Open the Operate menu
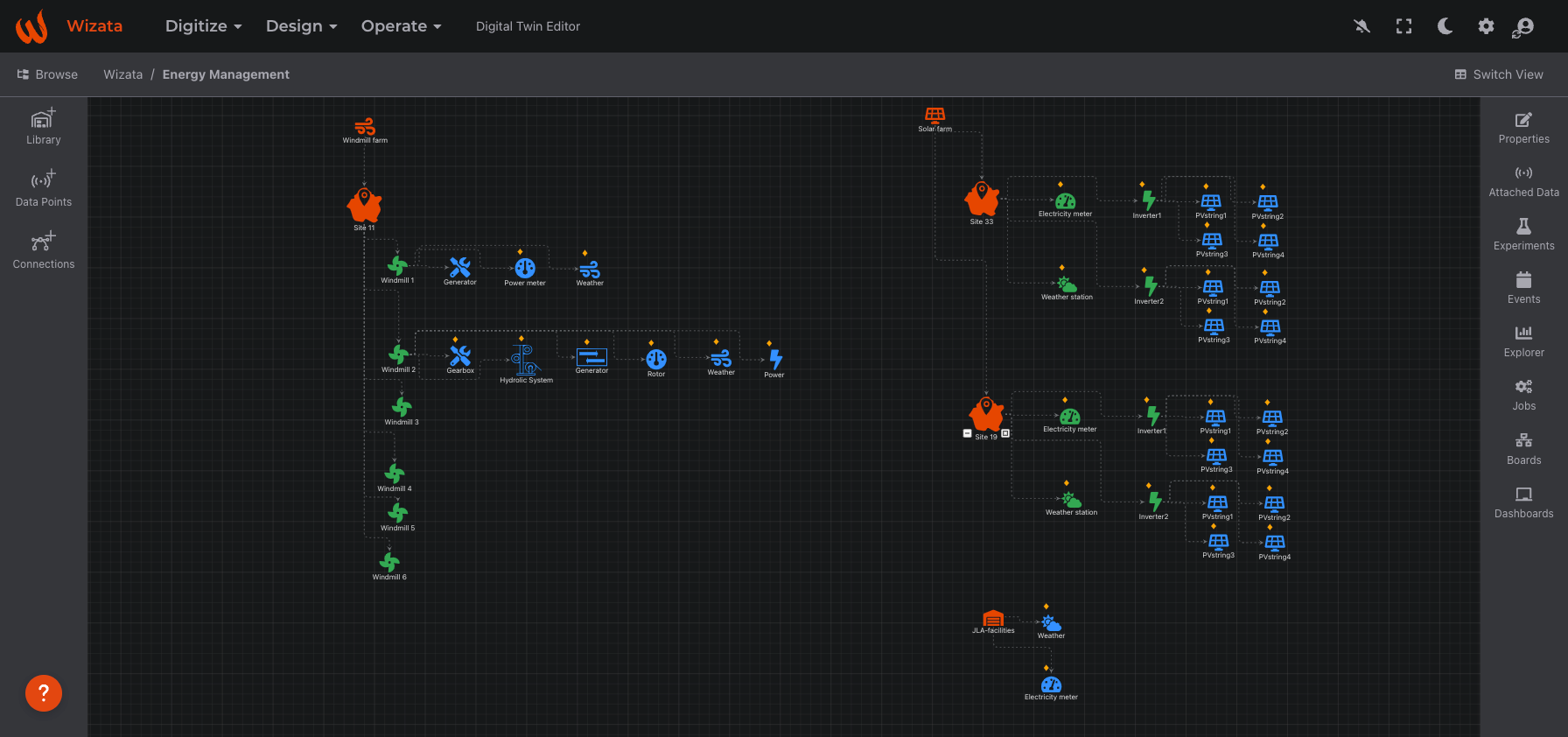1568x737 pixels. [401, 26]
